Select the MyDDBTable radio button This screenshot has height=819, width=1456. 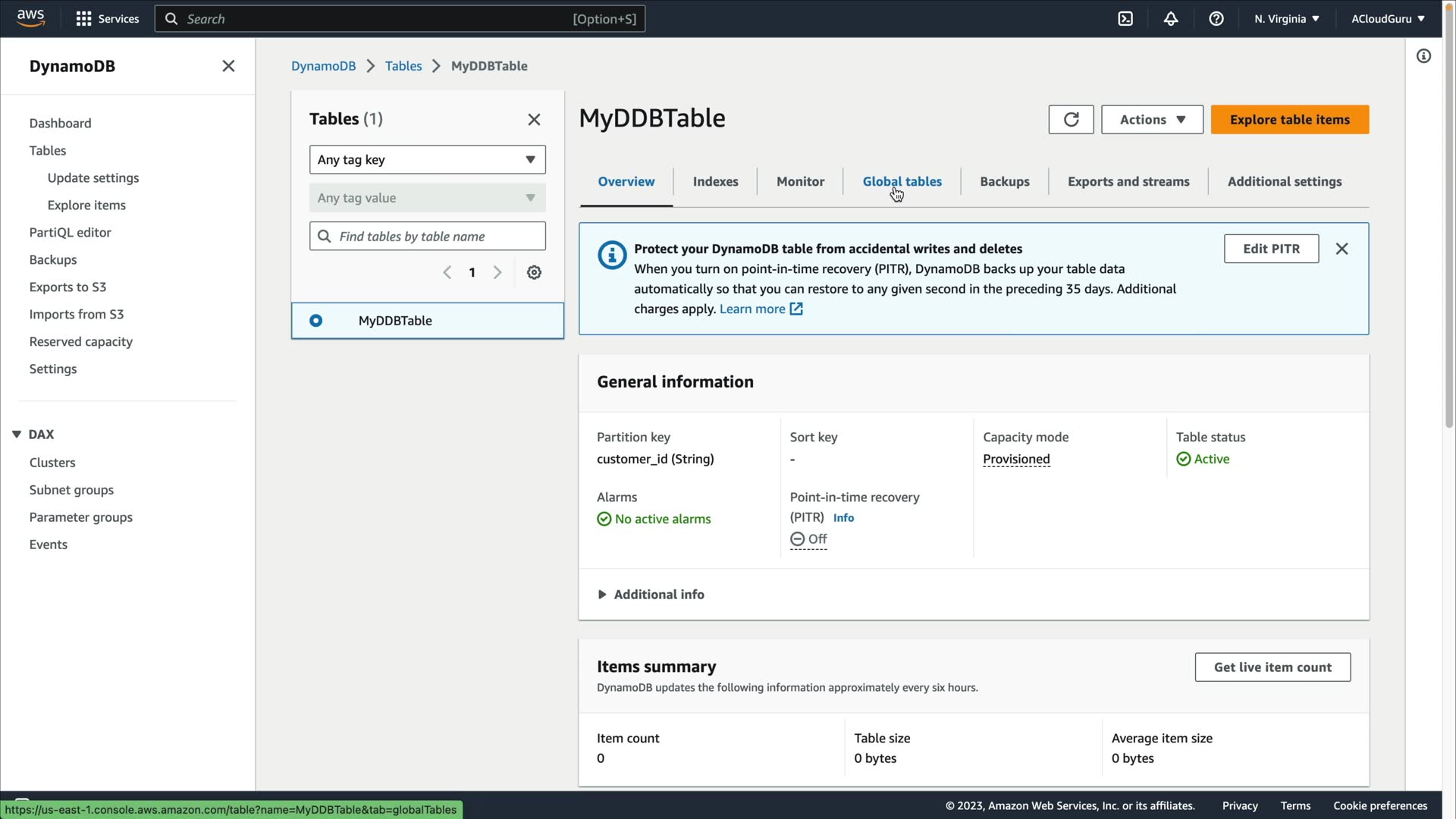[316, 321]
